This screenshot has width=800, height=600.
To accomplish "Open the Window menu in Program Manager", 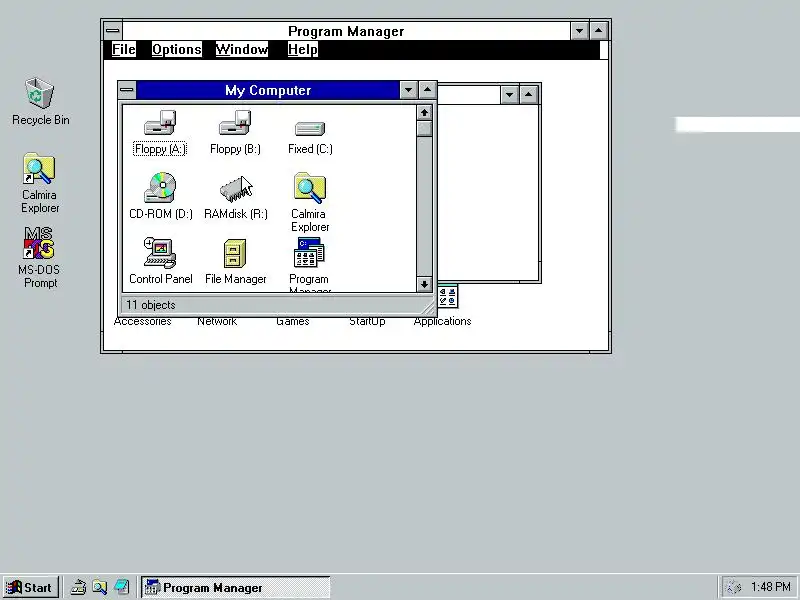I will [x=241, y=49].
